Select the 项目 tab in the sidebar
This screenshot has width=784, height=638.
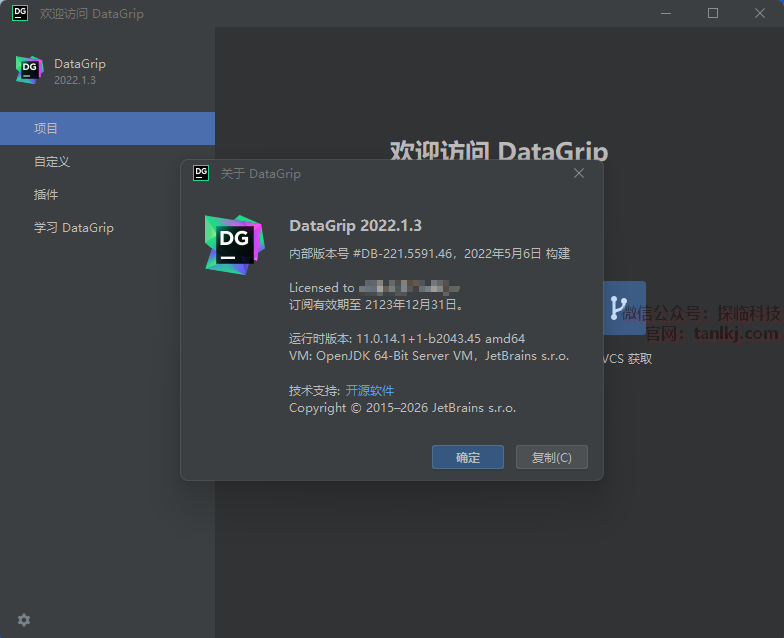(x=108, y=128)
